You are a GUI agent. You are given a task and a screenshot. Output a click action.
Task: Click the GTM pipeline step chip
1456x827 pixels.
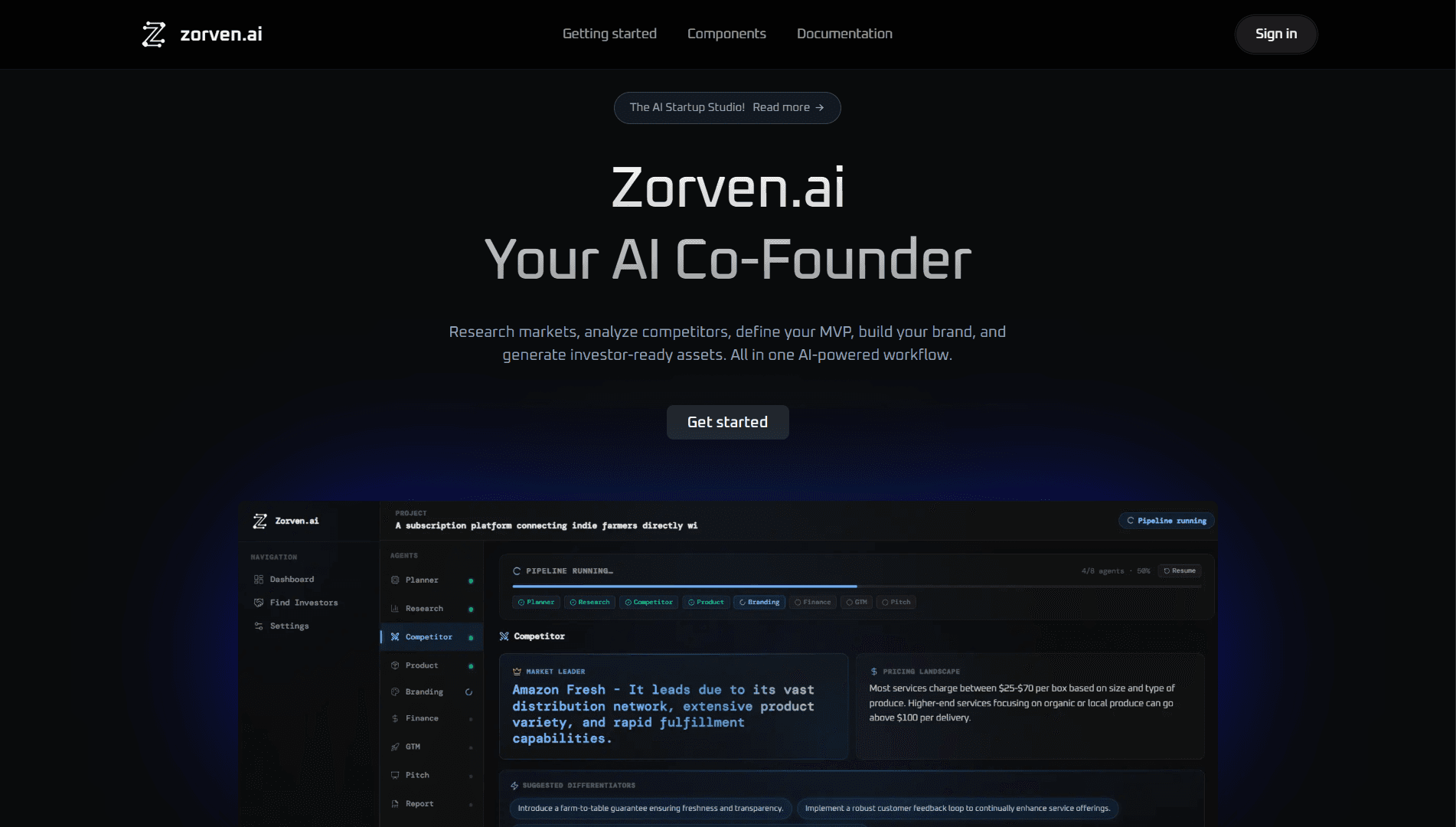pyautogui.click(x=857, y=602)
